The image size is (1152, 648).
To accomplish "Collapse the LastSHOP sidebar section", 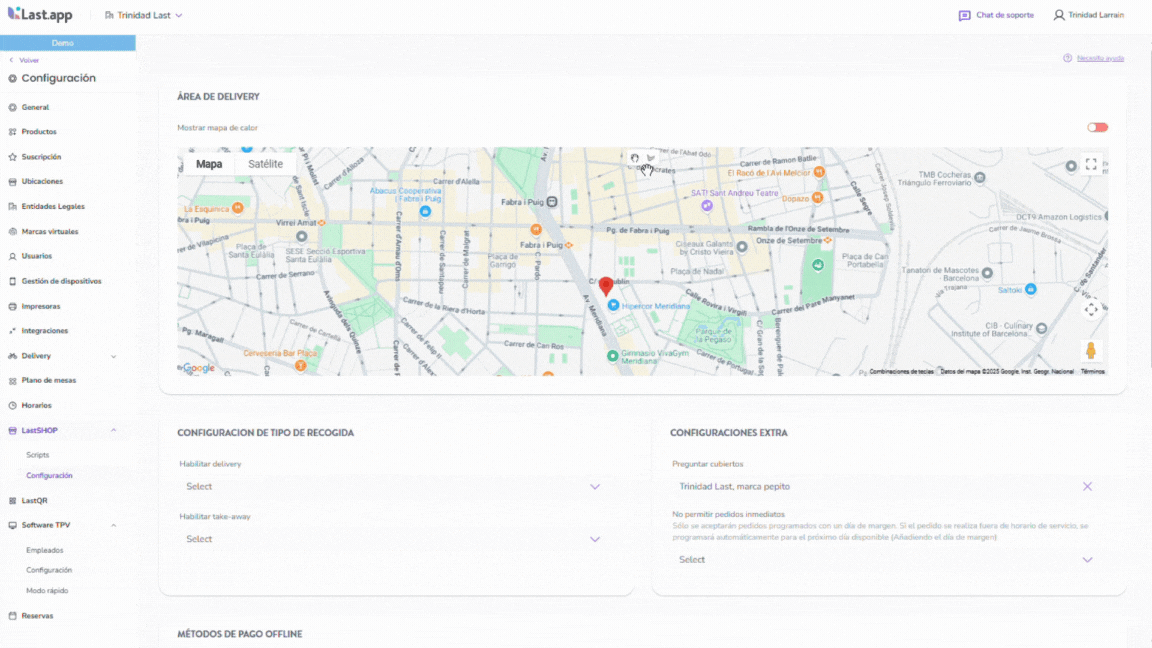I will [x=113, y=430].
